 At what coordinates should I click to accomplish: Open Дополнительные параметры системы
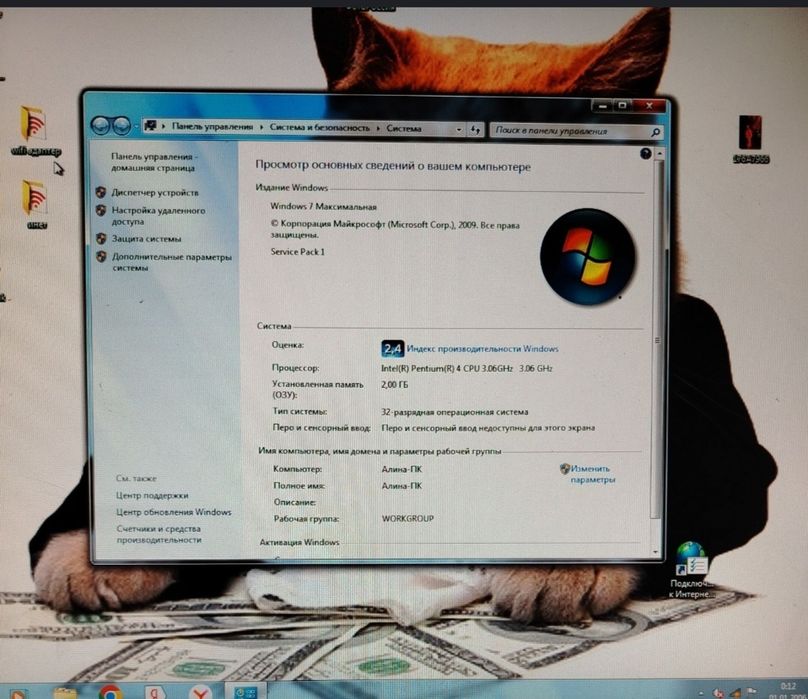click(172, 262)
